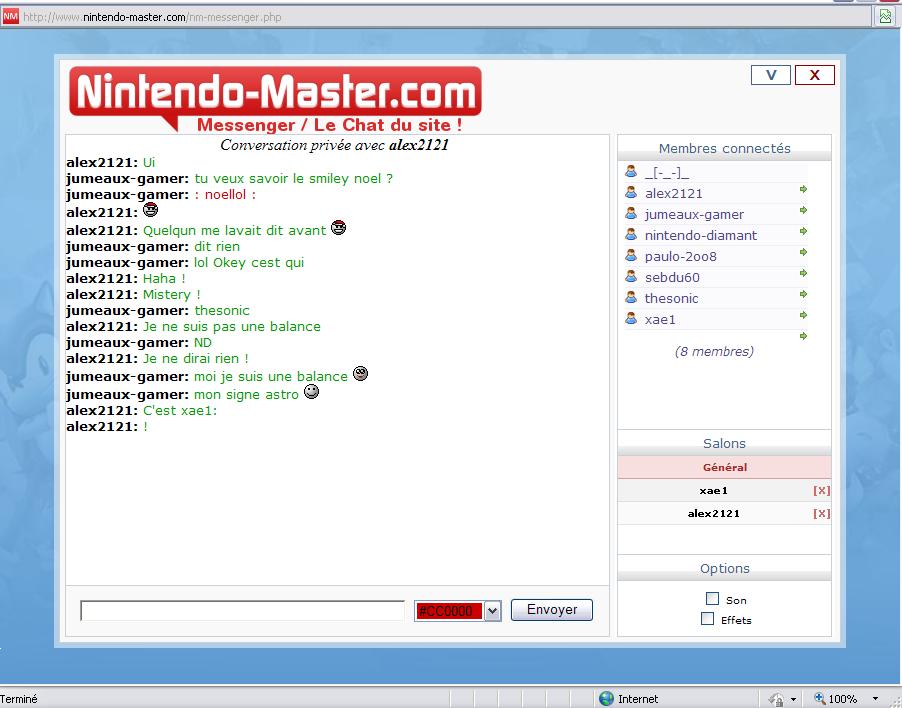The height and width of the screenshot is (708, 902).
Task: Click the red X button of messenger
Action: click(815, 75)
